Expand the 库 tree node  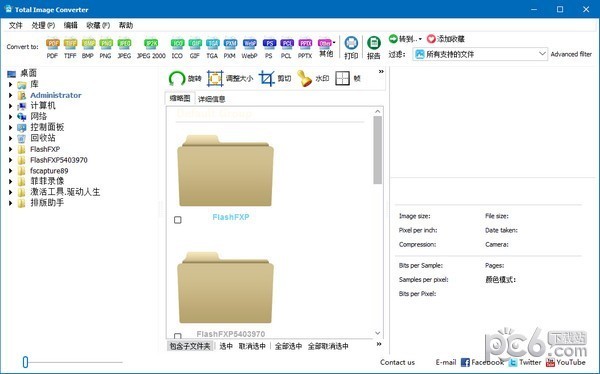pyautogui.click(x=11, y=84)
